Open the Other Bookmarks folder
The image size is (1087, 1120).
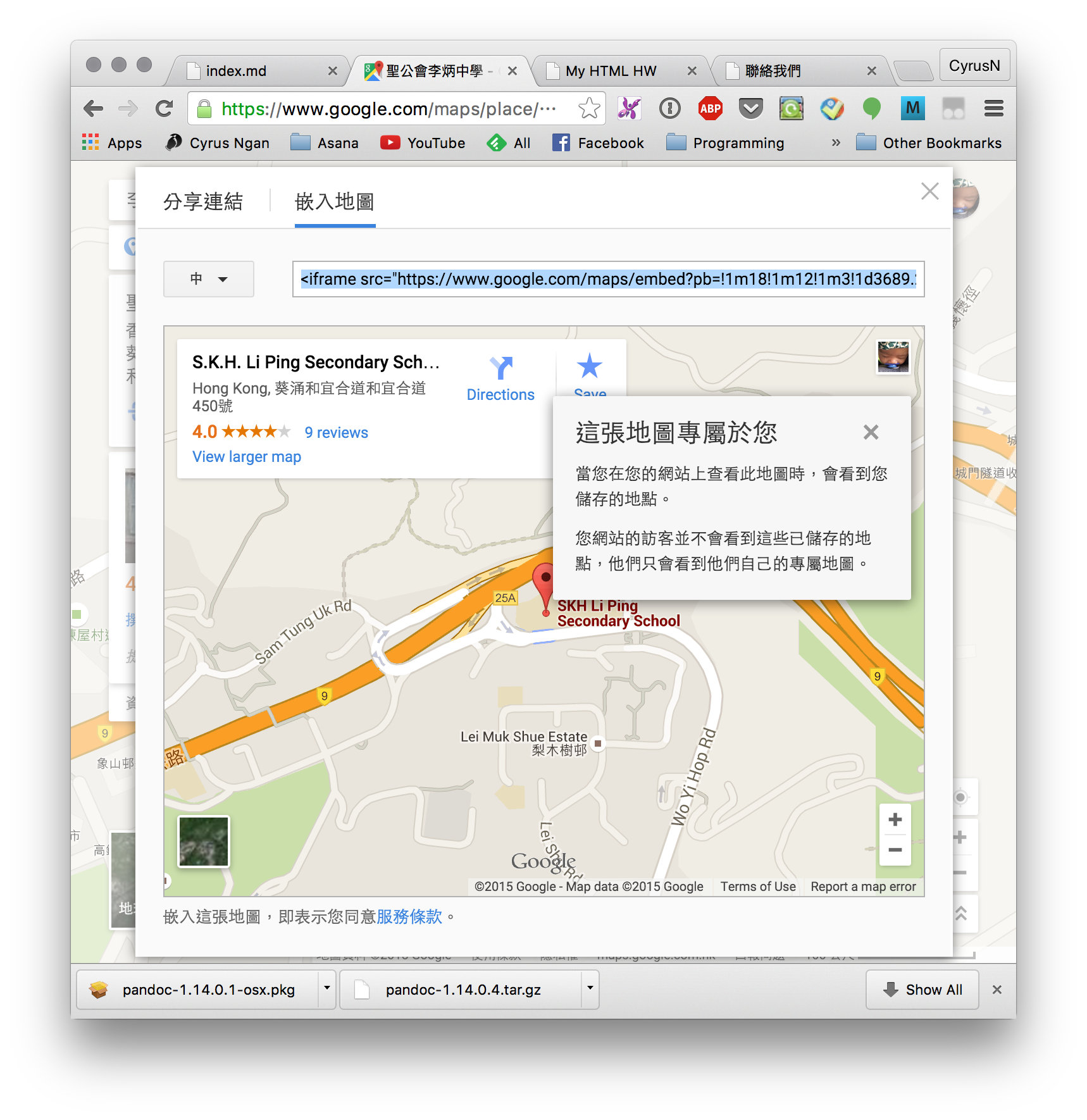929,143
